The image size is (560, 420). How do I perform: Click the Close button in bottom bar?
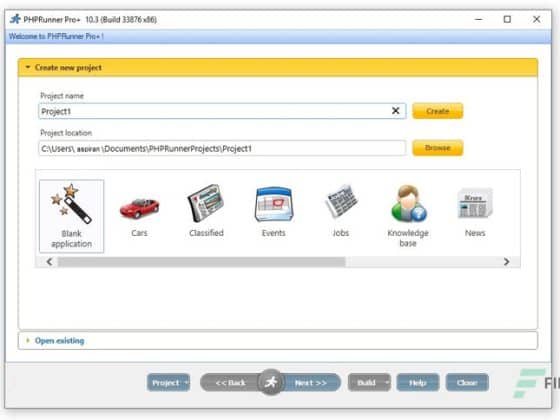click(467, 382)
